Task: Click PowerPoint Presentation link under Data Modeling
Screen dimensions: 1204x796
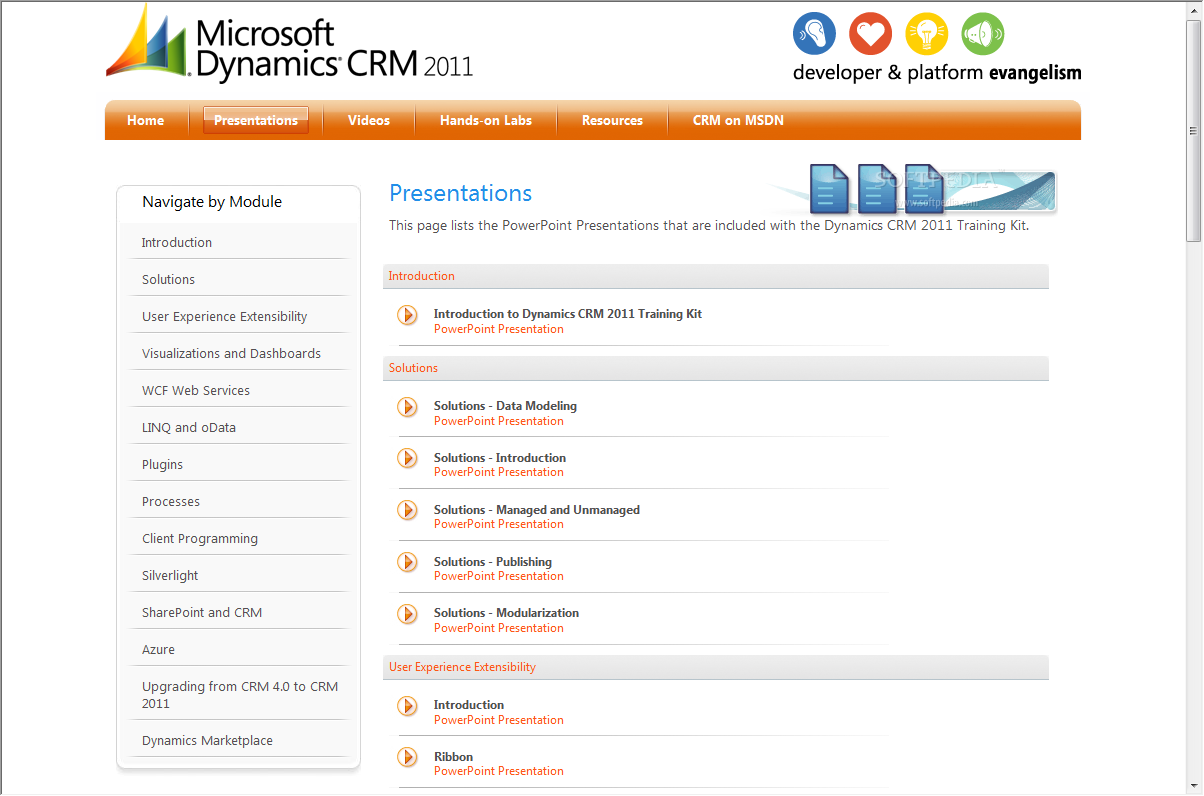Action: pos(499,421)
